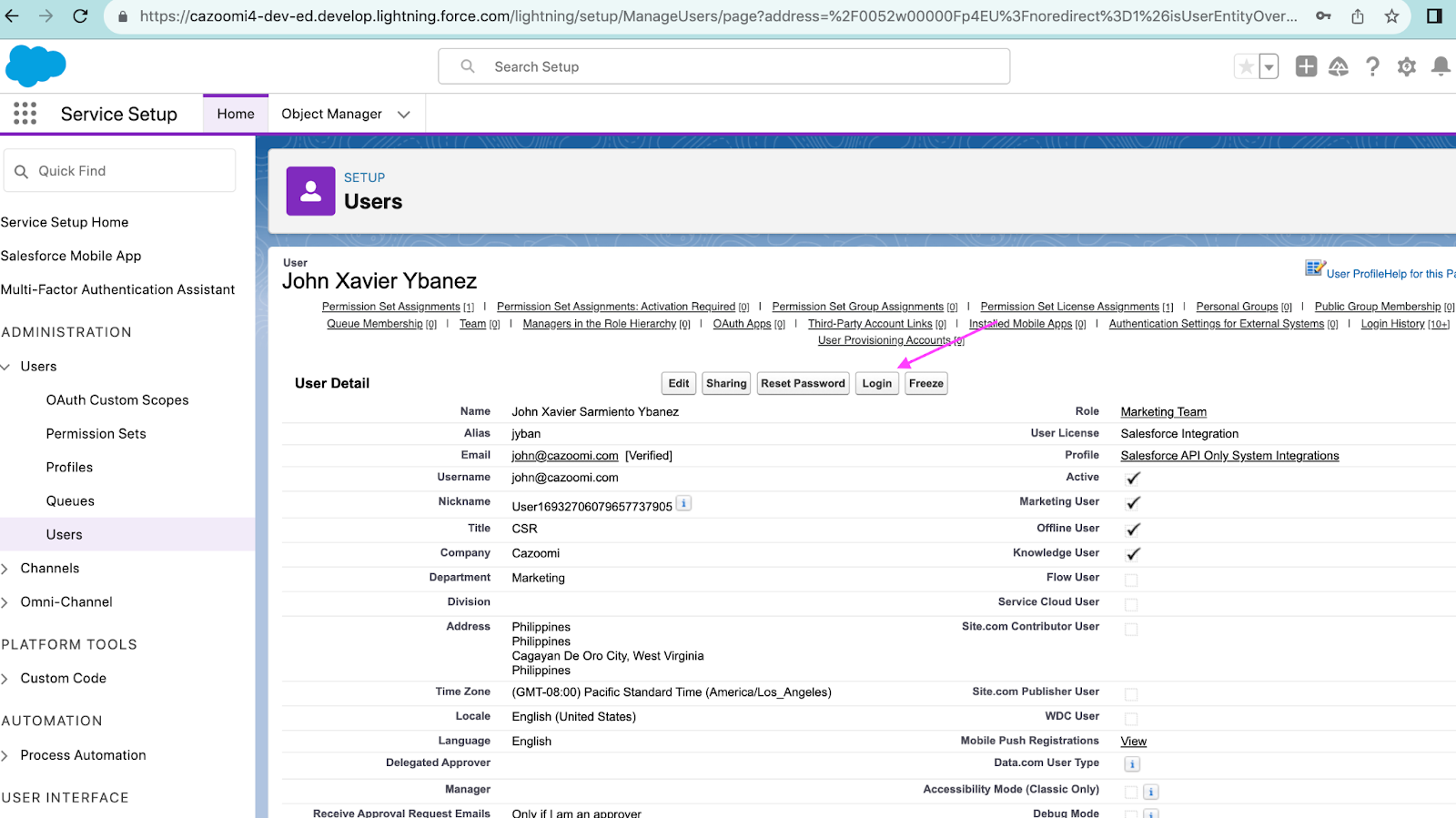Select Queues in sidebar
This screenshot has height=818, width=1456.
[x=70, y=501]
